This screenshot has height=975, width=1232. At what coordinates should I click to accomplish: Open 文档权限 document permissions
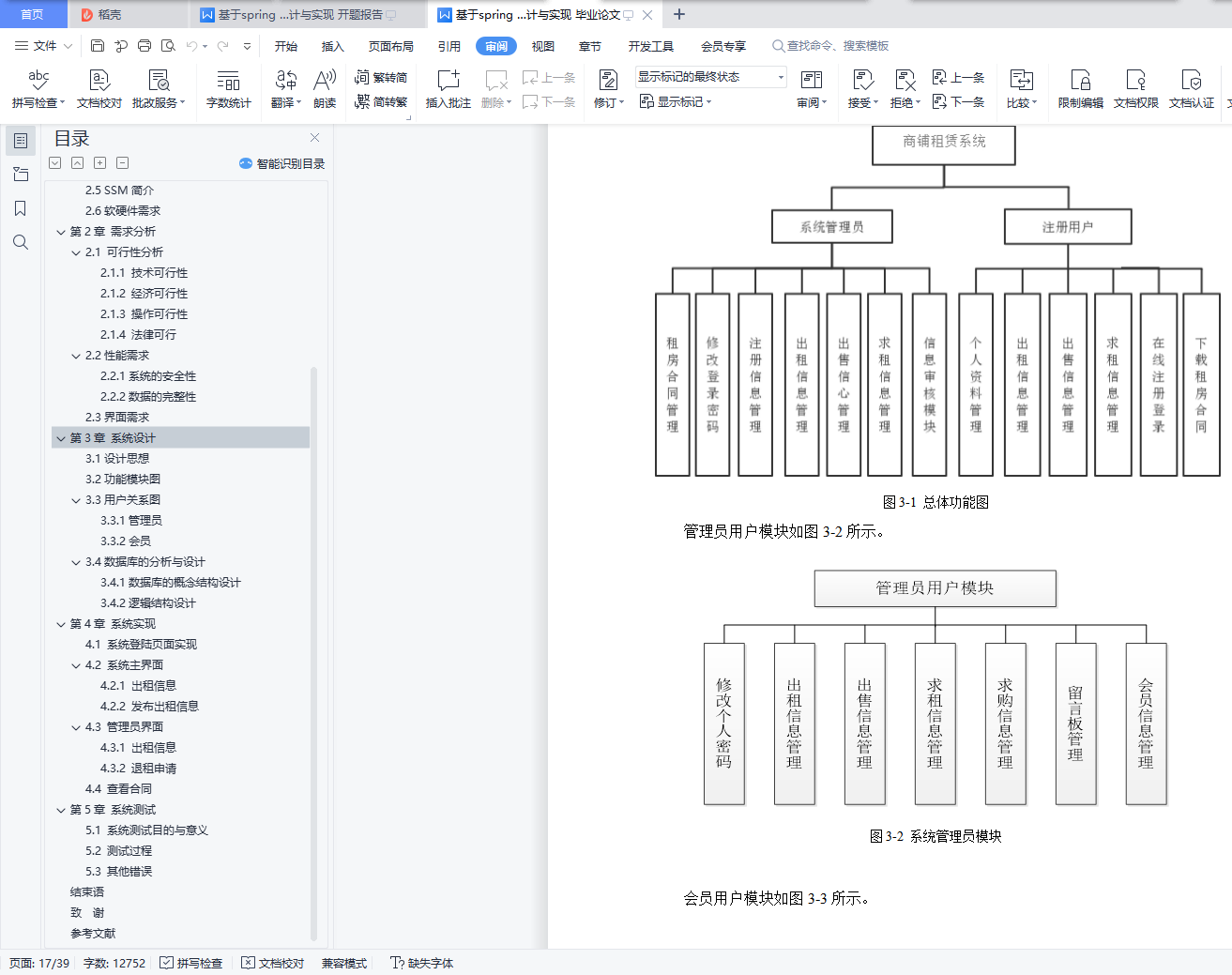(x=1136, y=89)
